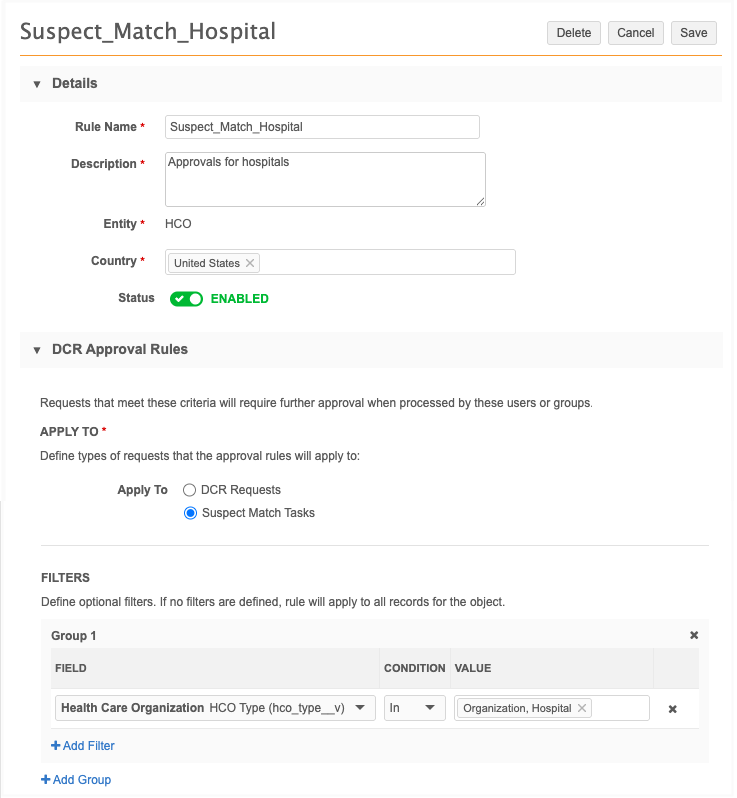Click into the Rule Name field
737x798 pixels.
(322, 127)
